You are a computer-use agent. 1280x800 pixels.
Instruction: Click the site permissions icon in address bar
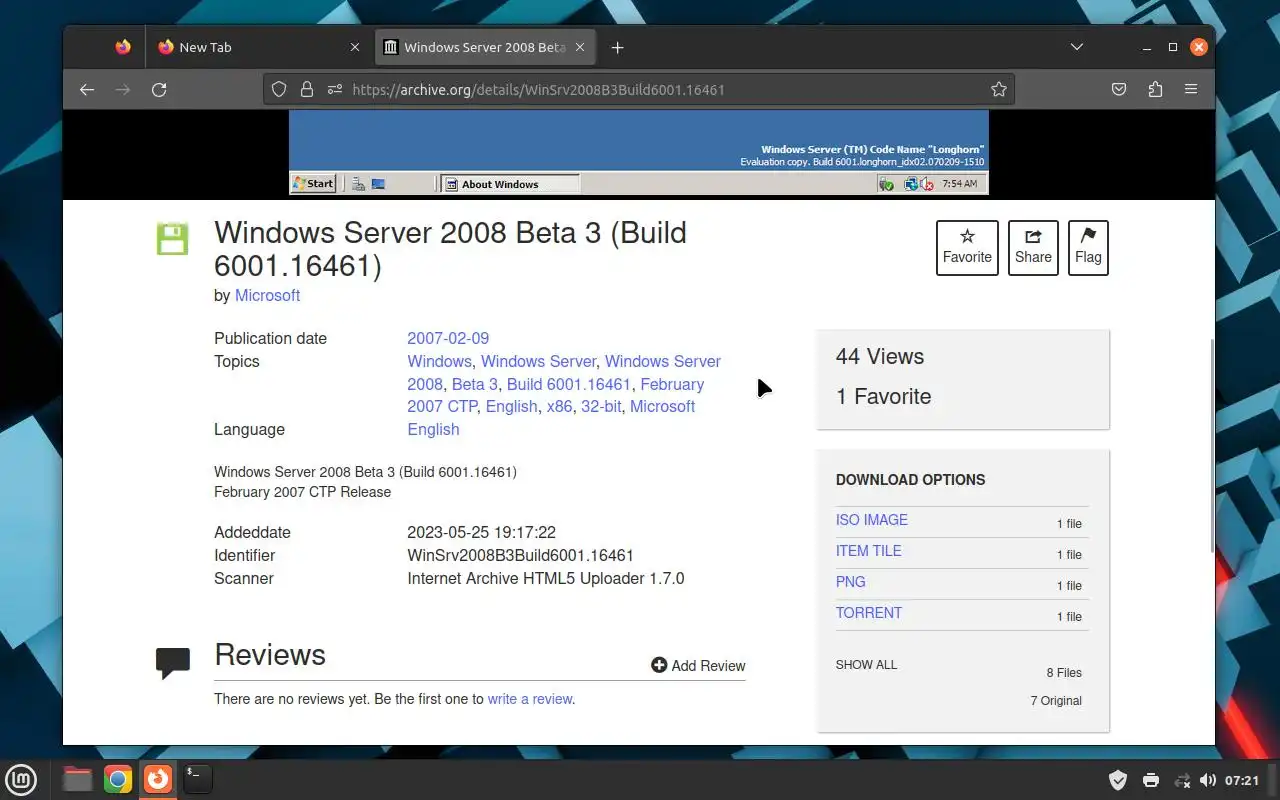tap(334, 89)
